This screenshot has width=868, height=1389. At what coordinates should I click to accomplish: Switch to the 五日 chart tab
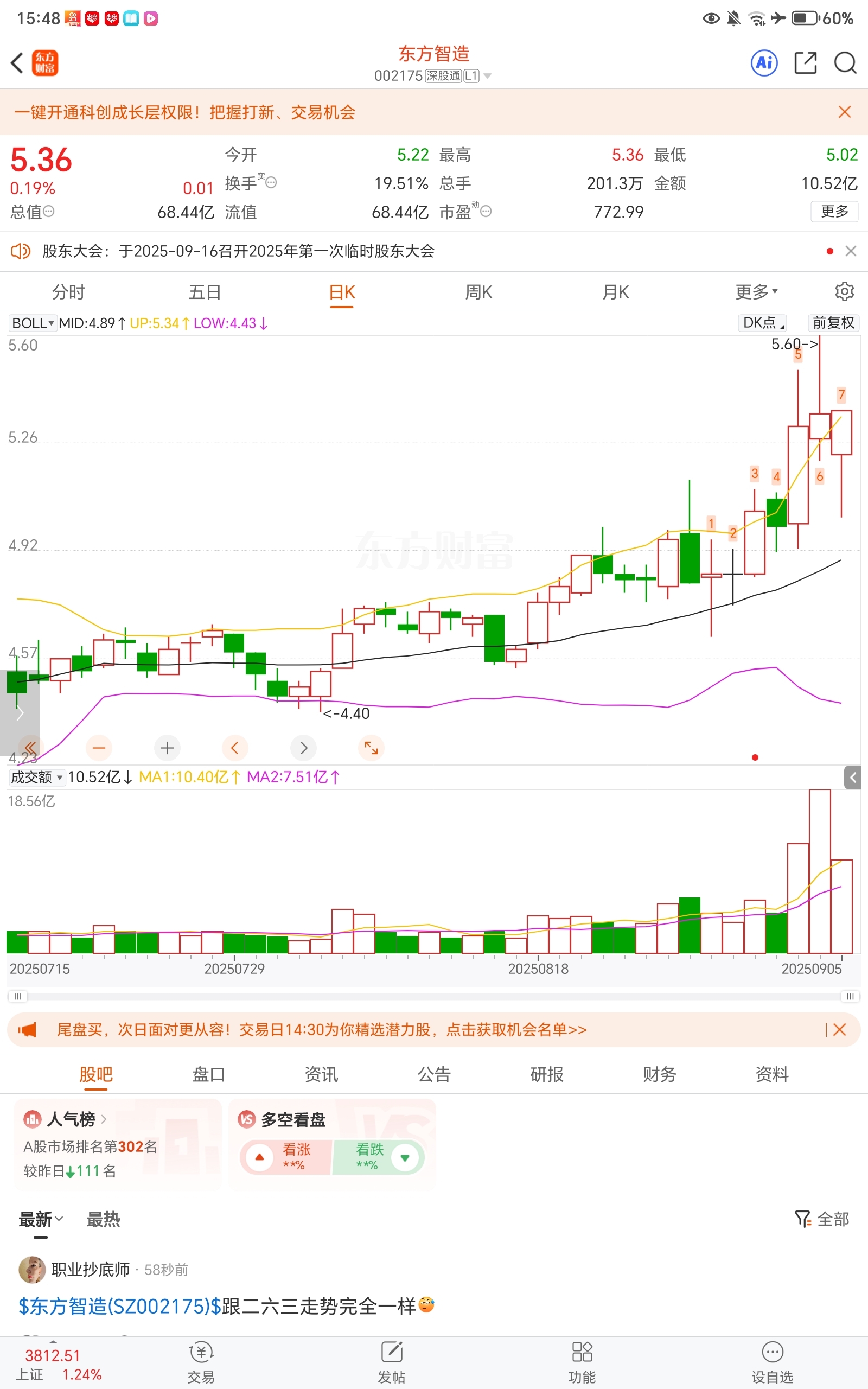pyautogui.click(x=205, y=292)
